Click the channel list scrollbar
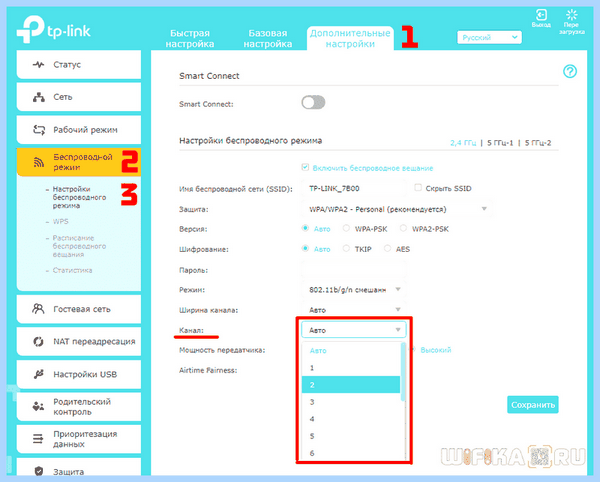This screenshot has height=482, width=600. coord(403,372)
